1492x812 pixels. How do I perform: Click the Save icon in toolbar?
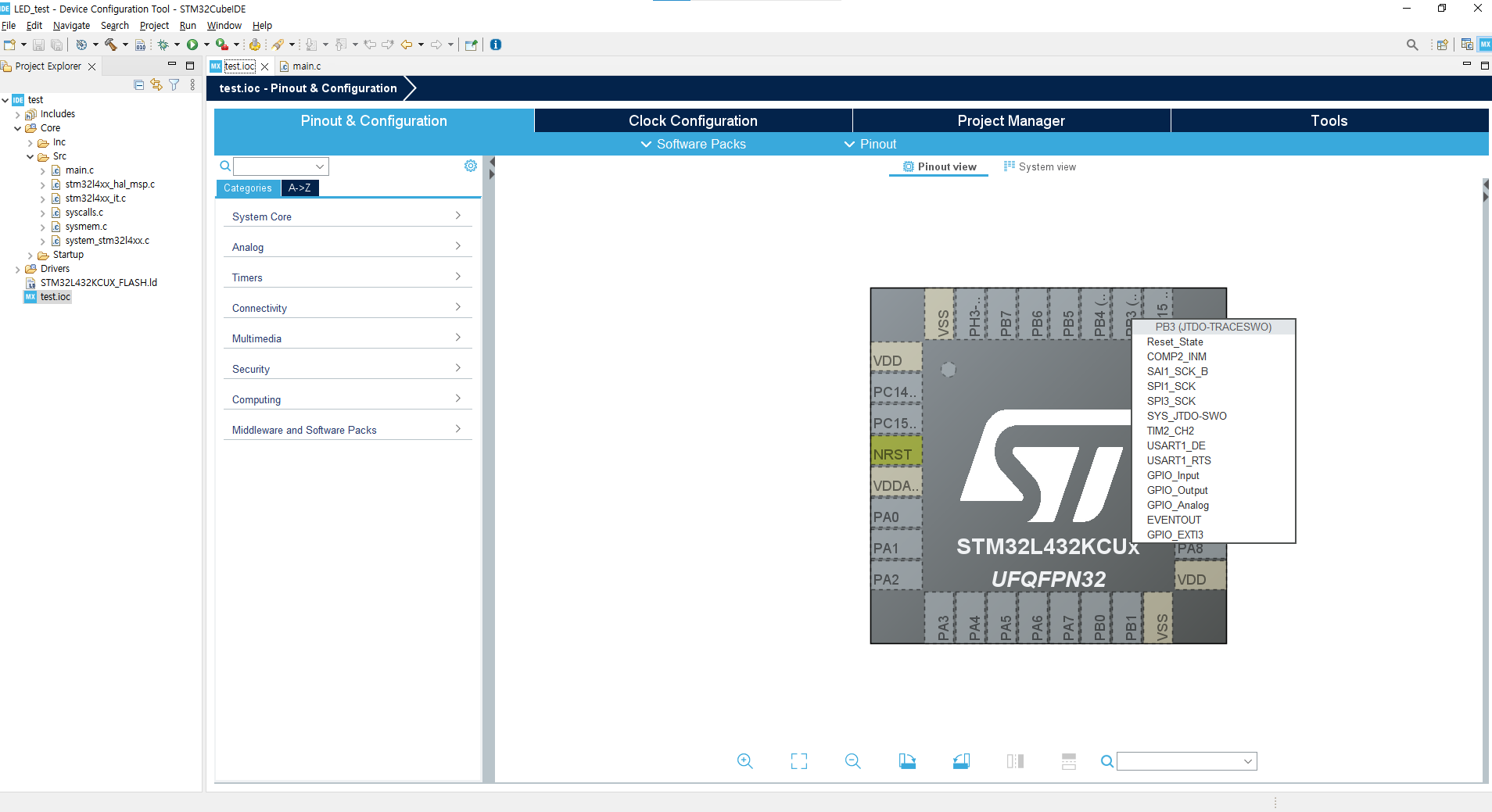(x=38, y=45)
